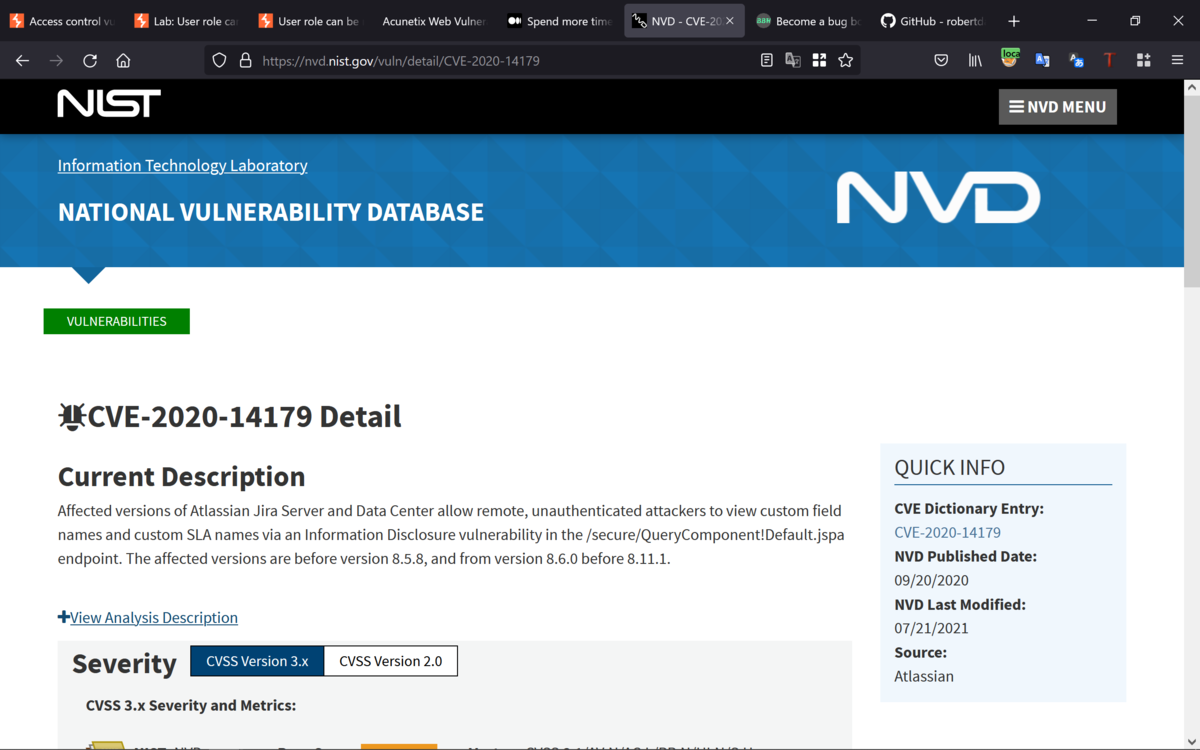
Task: Save page to Pocket
Action: 941,61
